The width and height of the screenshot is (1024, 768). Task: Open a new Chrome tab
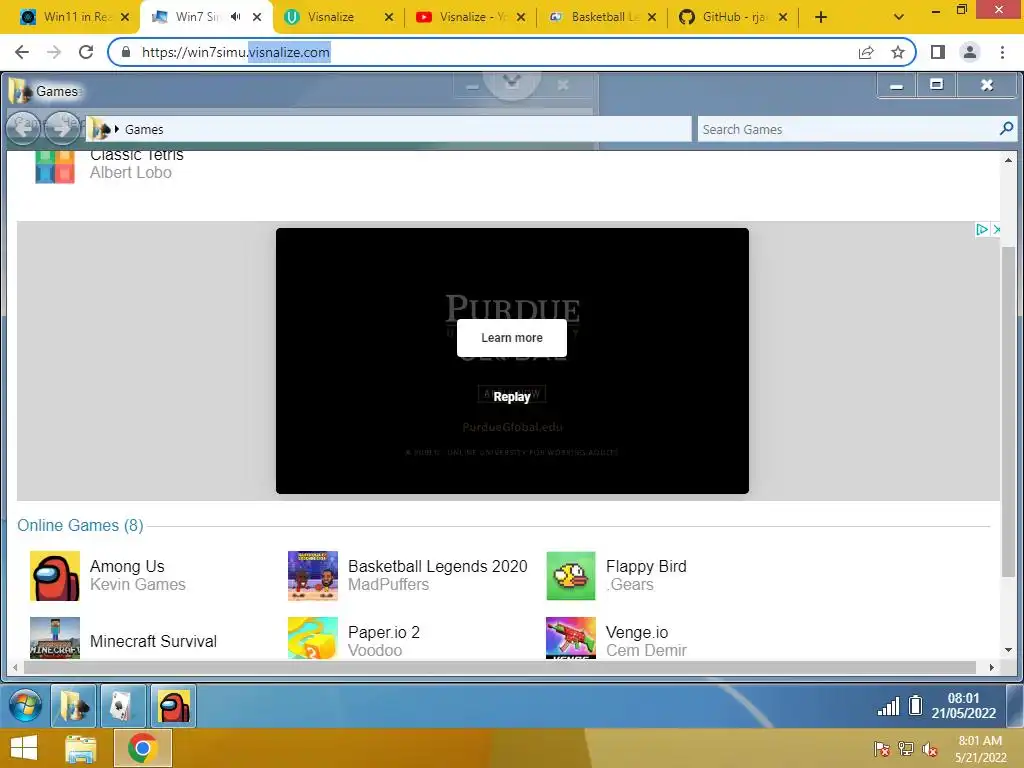coord(821,17)
